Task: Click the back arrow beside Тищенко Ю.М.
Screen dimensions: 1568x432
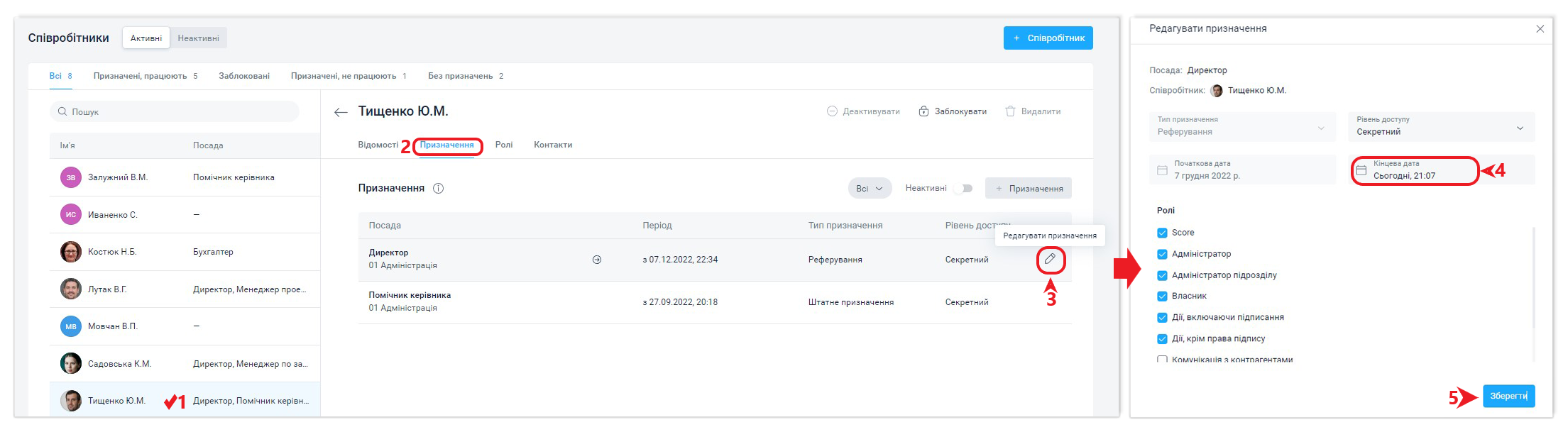Action: coord(341,112)
